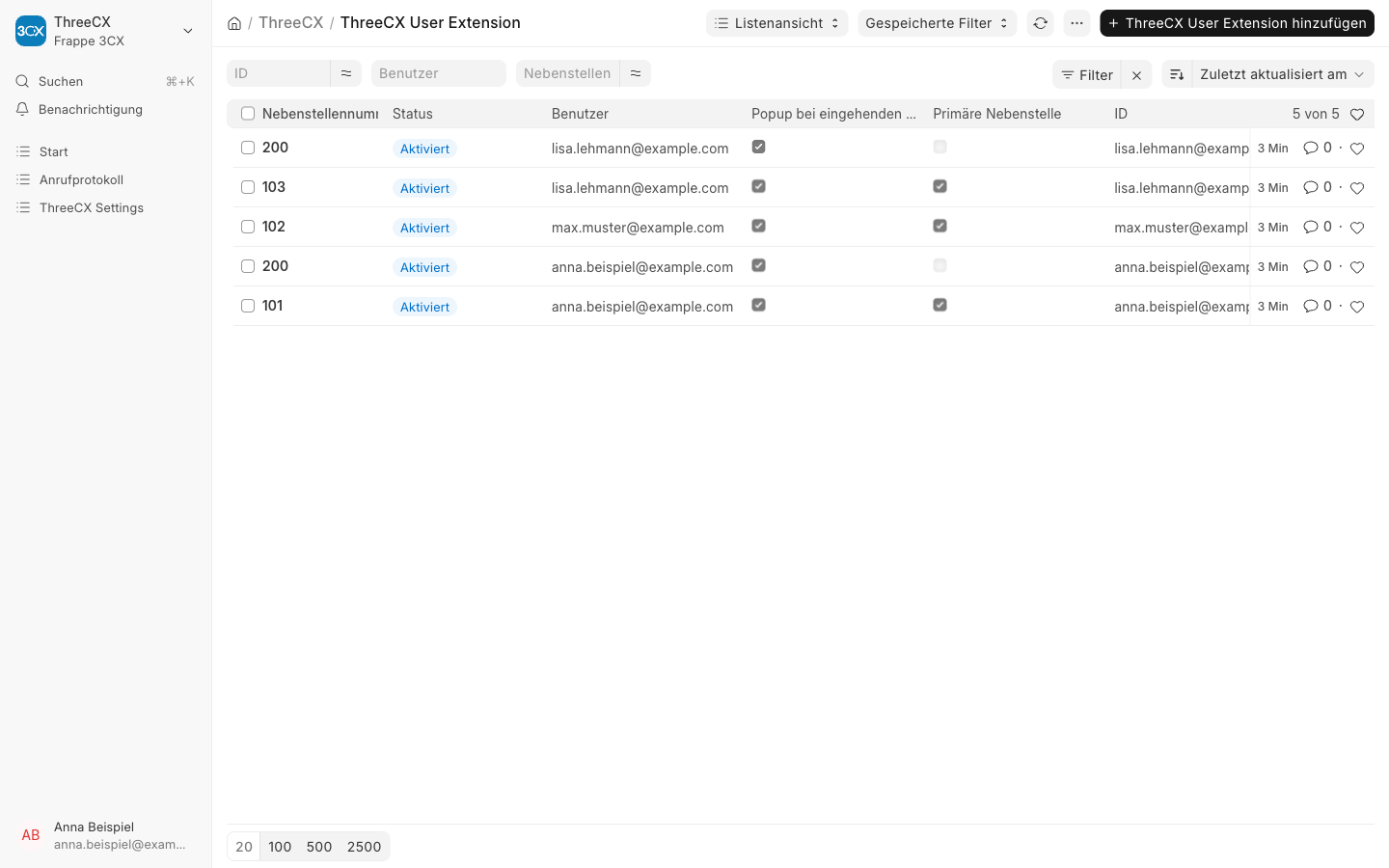Select row 200 of anna.beispiel

[248, 266]
